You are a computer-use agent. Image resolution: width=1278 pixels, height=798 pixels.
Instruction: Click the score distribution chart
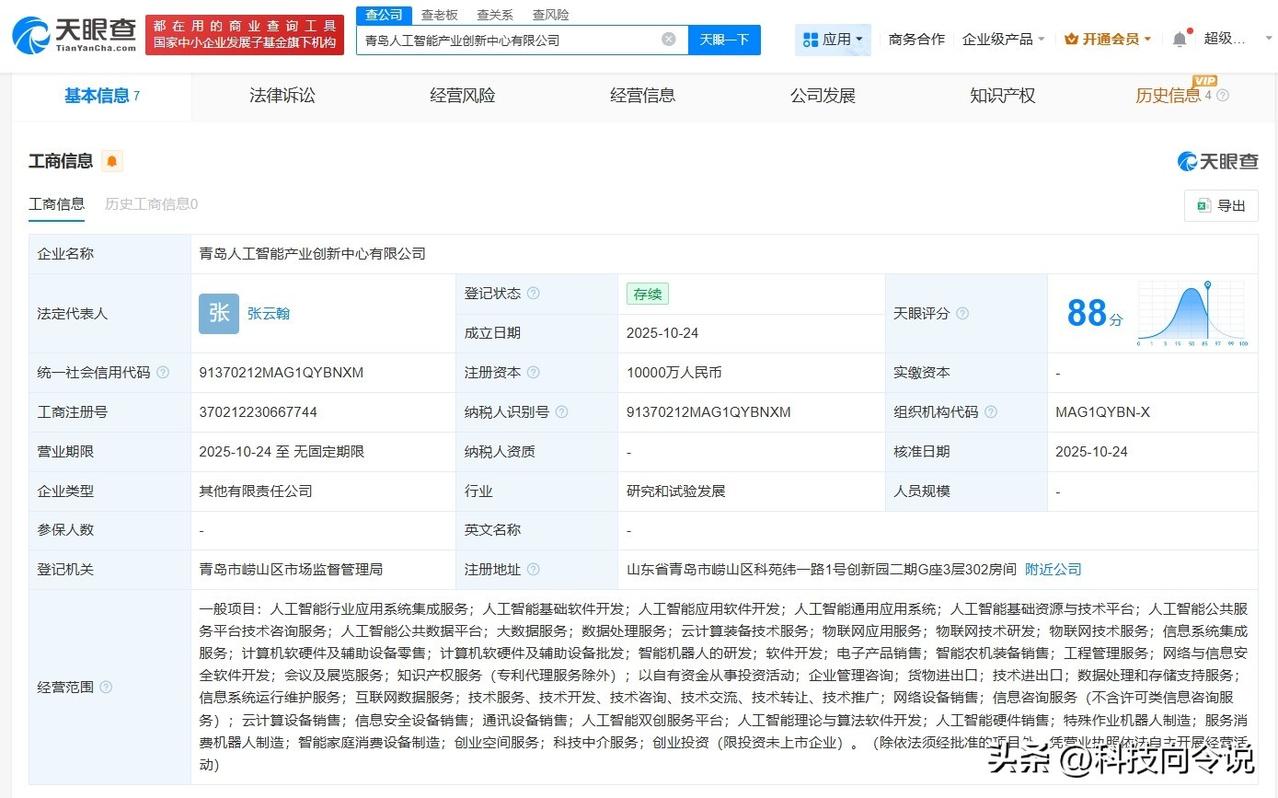1191,313
